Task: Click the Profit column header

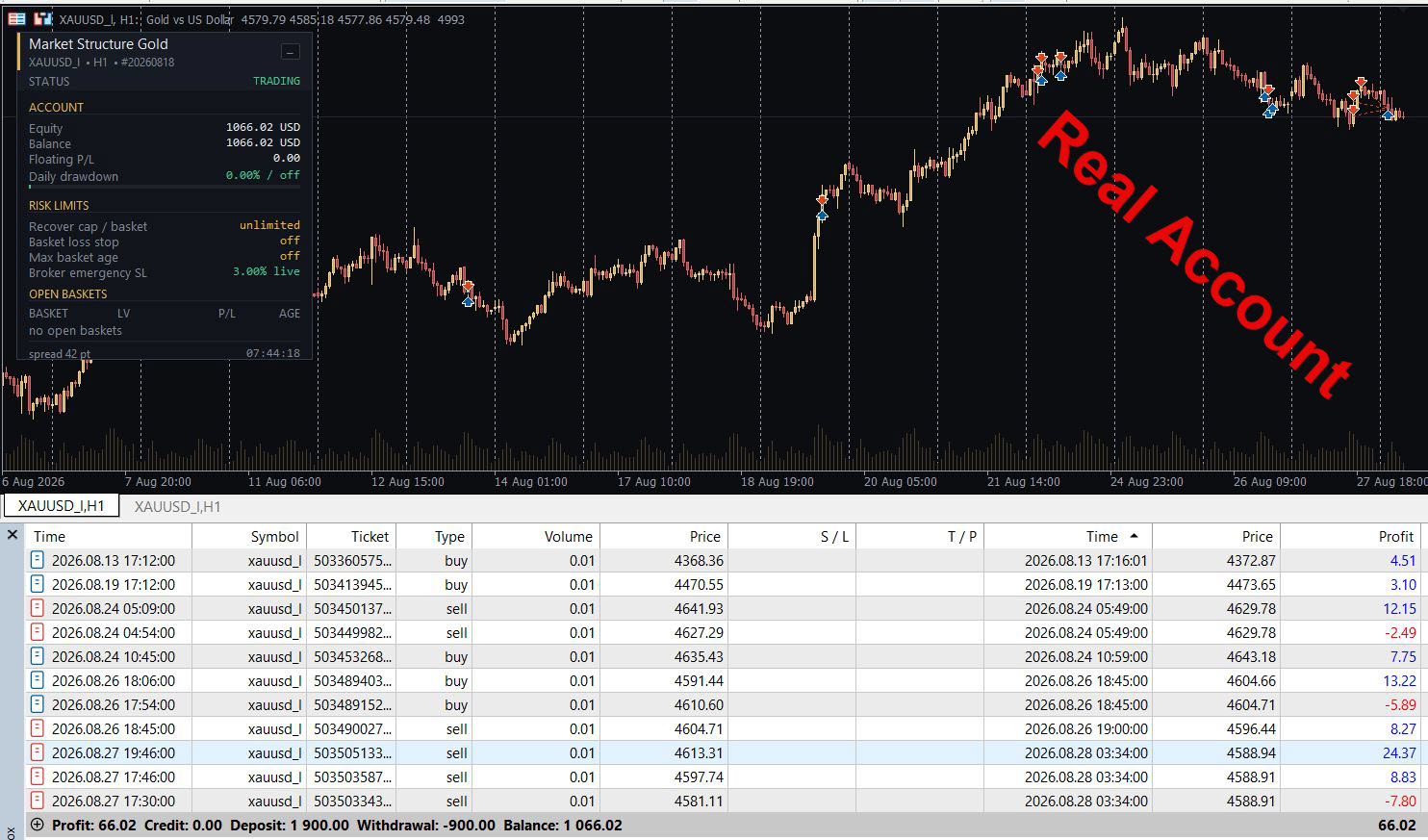Action: (x=1395, y=536)
